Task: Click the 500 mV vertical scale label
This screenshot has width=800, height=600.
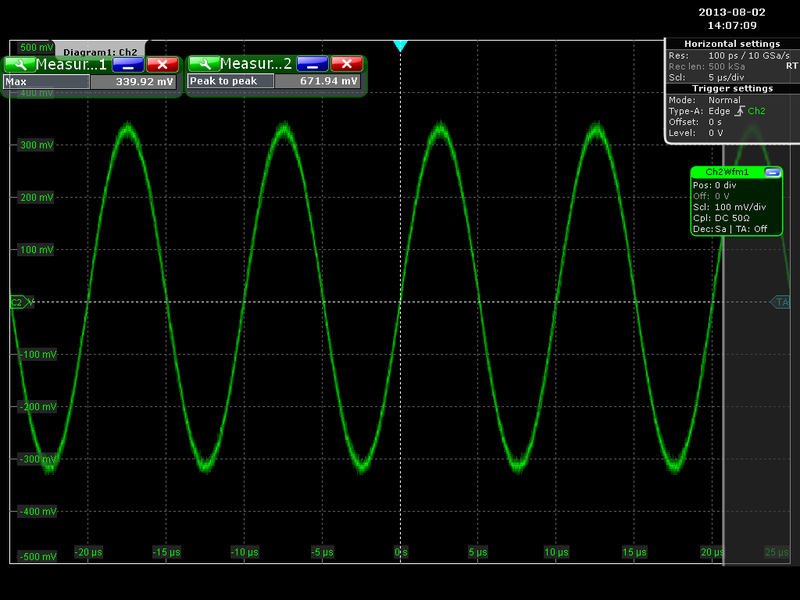Action: (x=36, y=46)
